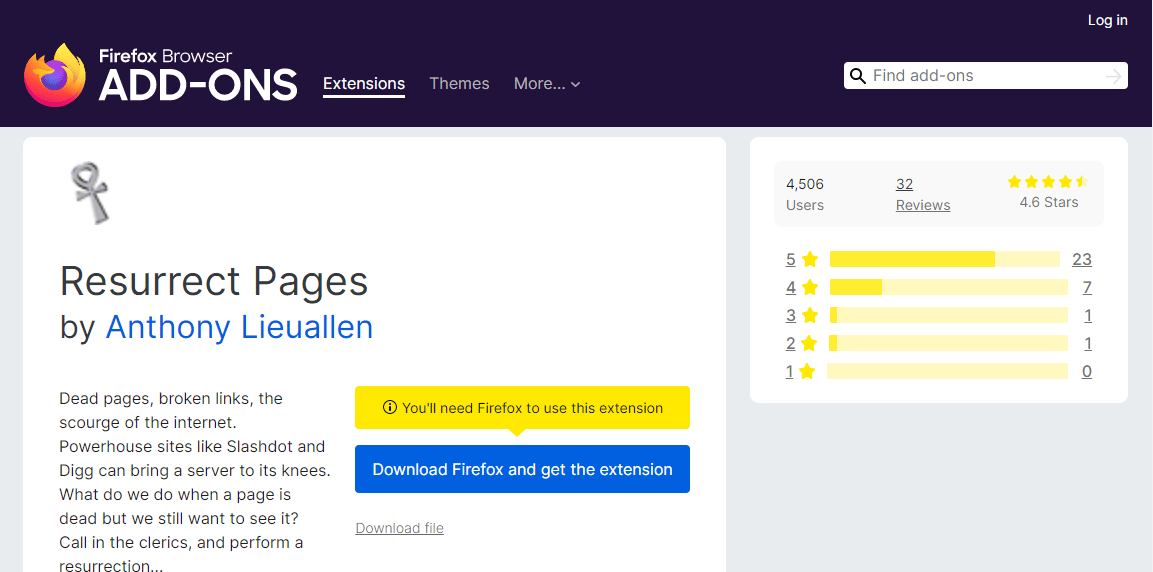Screen dimensions: 1153x572
Task: Open the Themes tab
Action: click(x=459, y=84)
